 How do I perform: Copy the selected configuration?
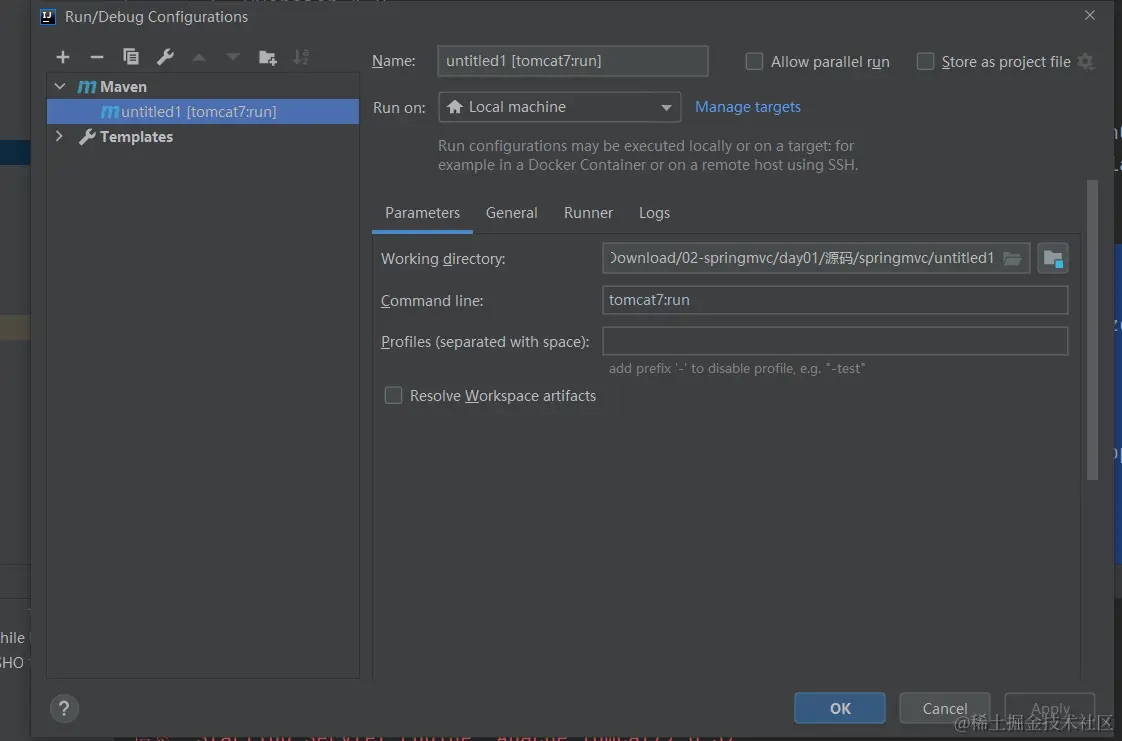click(x=131, y=57)
